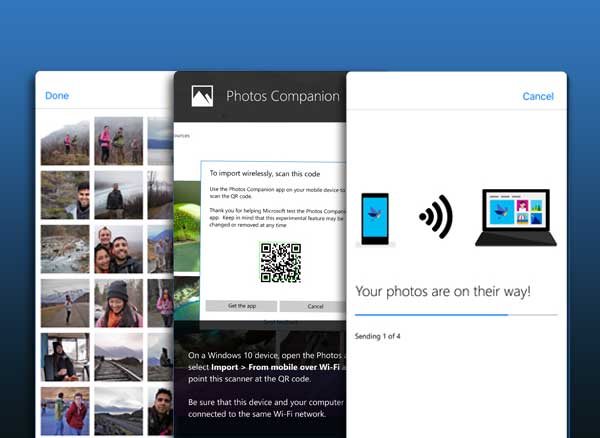Select the smiling woman in beanie photo
Viewport: 600px width, 438px height.
[x=119, y=303]
